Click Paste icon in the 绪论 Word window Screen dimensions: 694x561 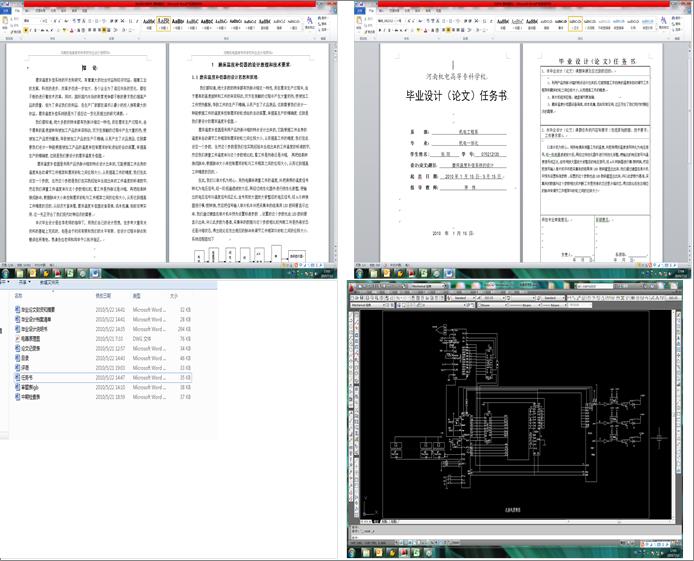click(6, 23)
